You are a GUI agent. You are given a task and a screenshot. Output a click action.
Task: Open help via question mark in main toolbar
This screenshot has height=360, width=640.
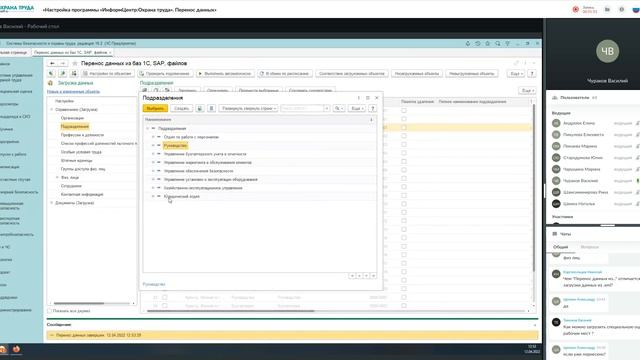click(x=531, y=73)
